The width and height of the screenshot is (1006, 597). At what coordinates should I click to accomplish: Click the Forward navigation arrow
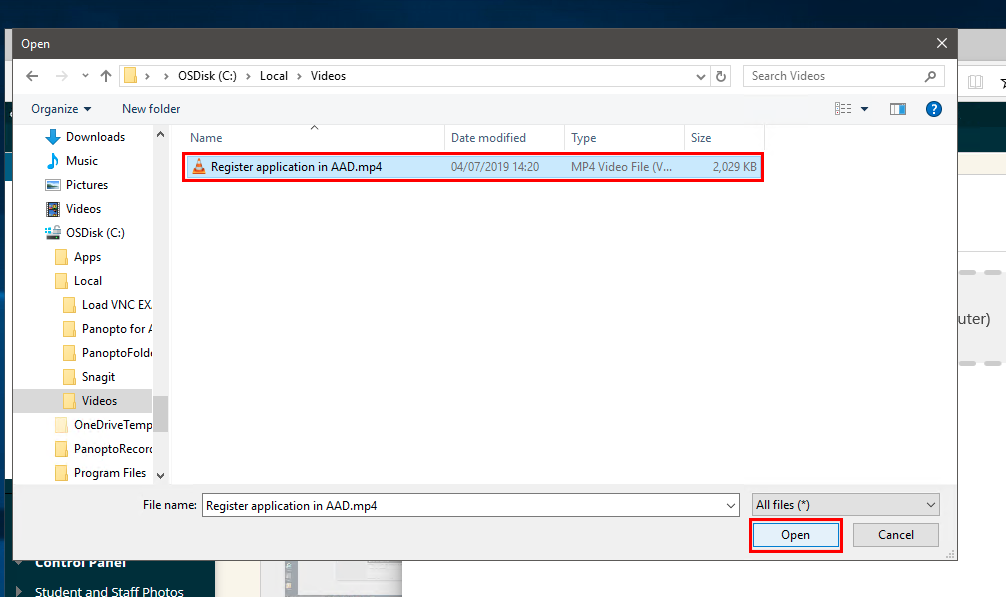62,76
